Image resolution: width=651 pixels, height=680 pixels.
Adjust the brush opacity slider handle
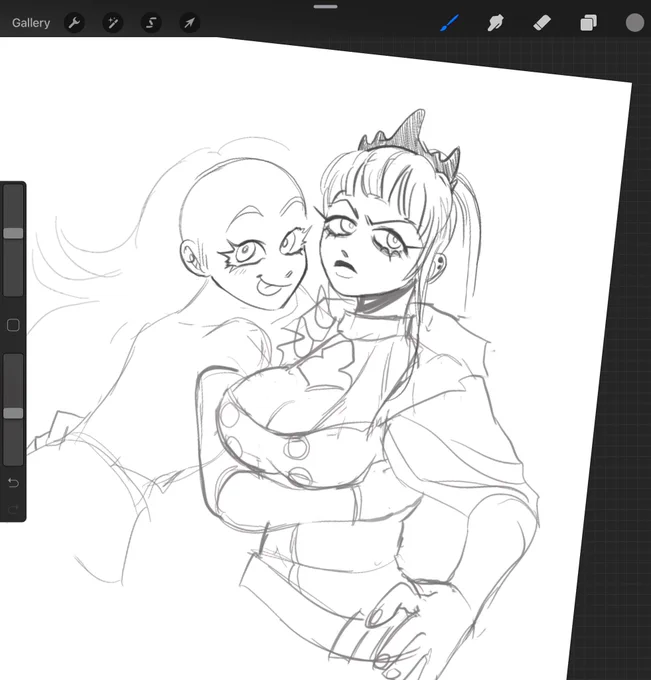pos(13,413)
